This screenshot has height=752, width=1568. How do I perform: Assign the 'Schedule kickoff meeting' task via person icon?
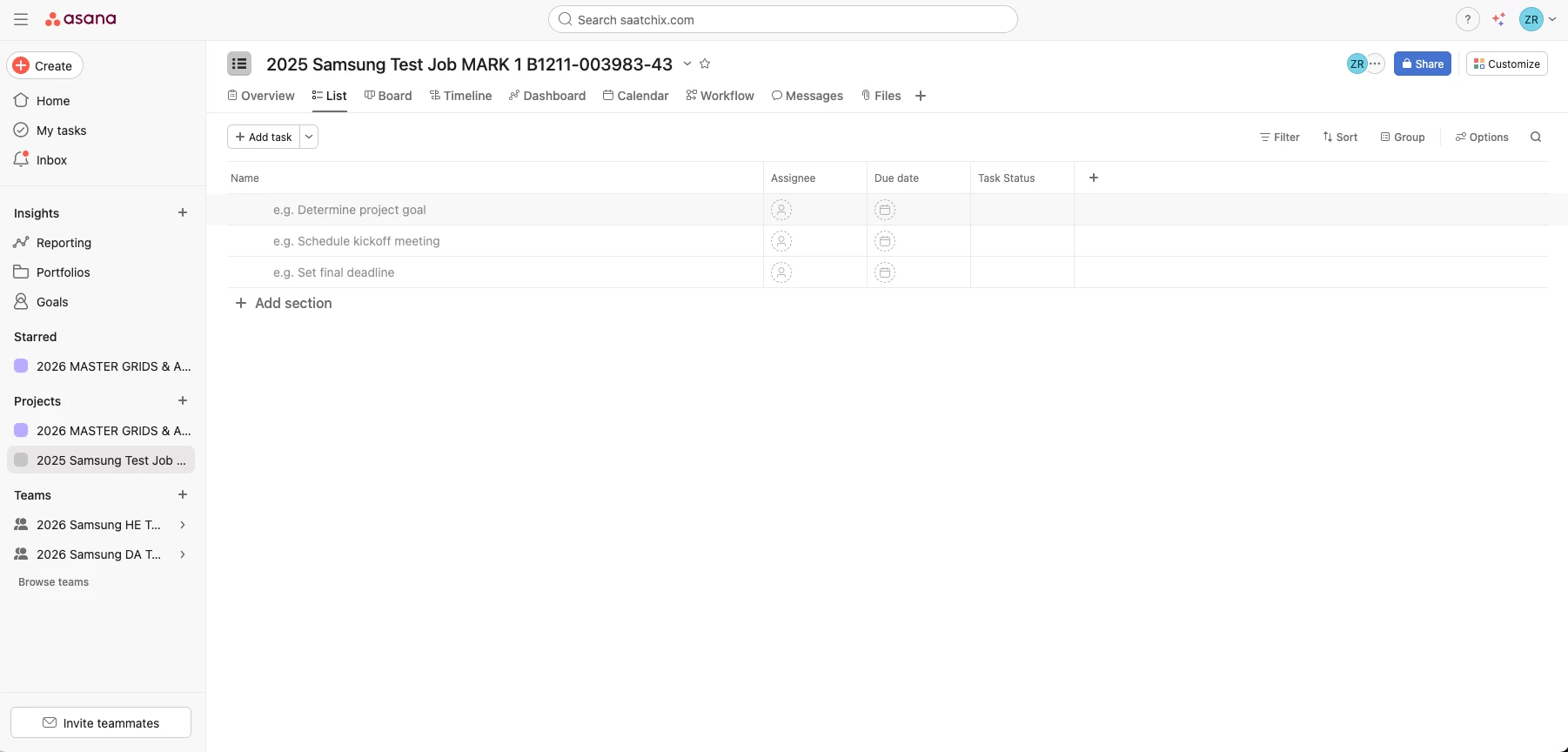click(781, 241)
